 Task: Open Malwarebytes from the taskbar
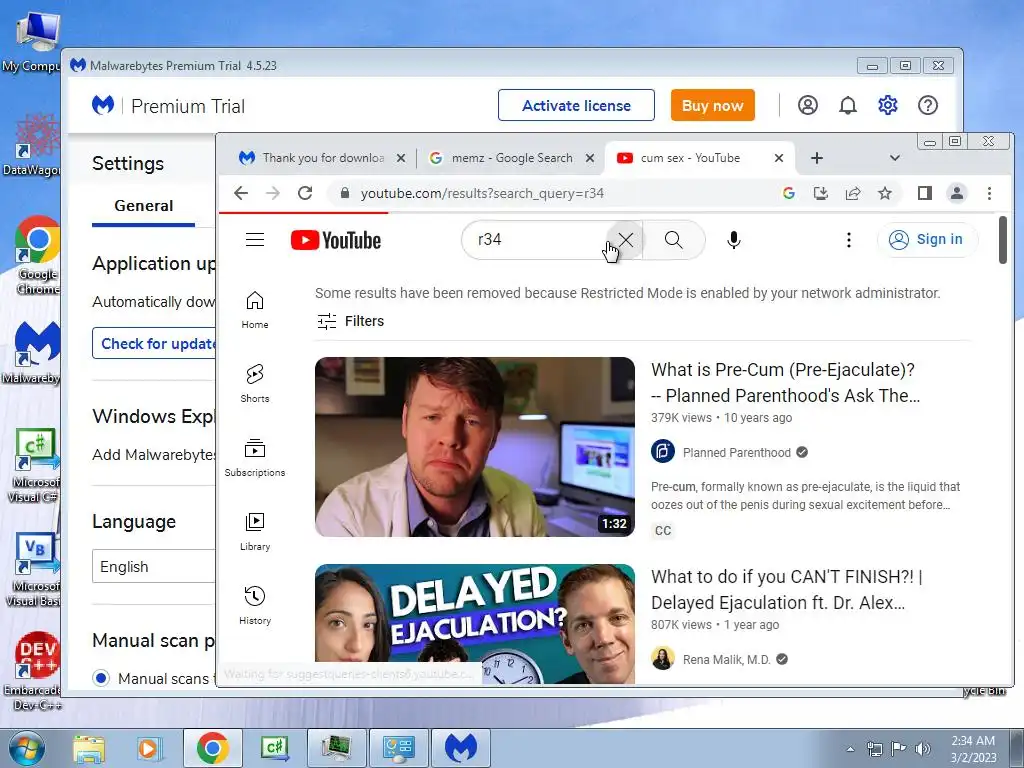460,748
